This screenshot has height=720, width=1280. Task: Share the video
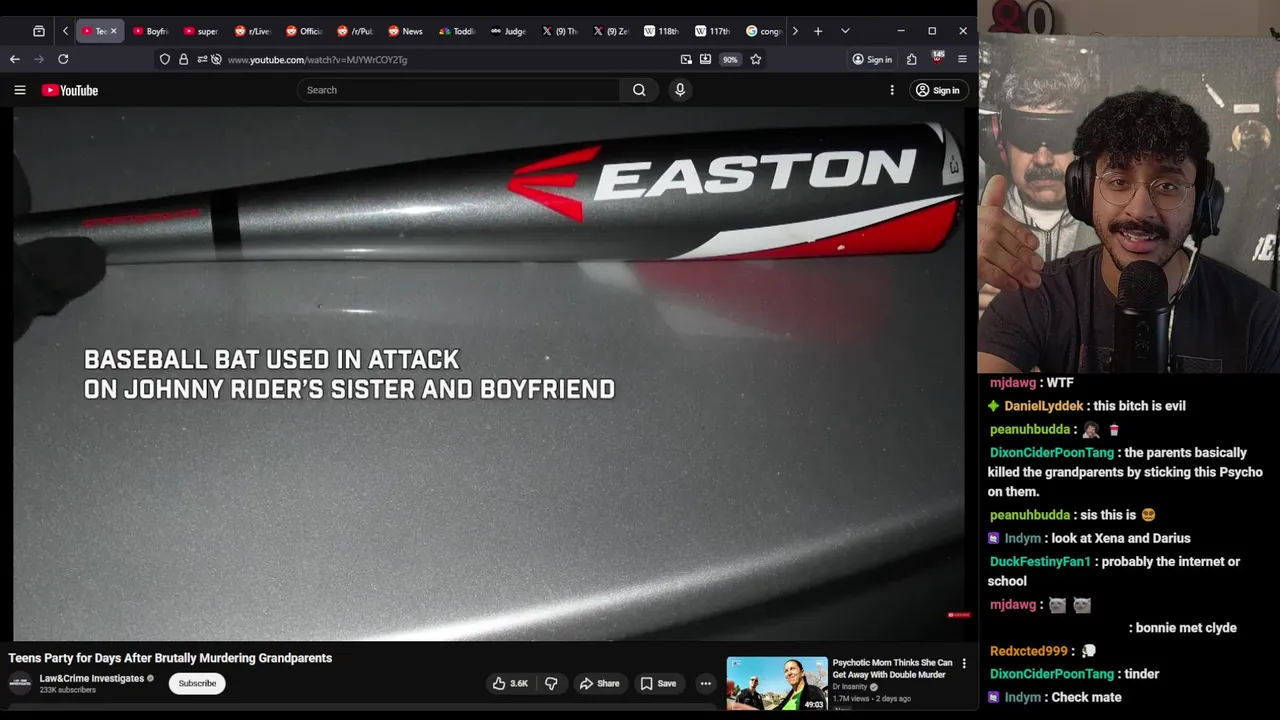tap(600, 683)
